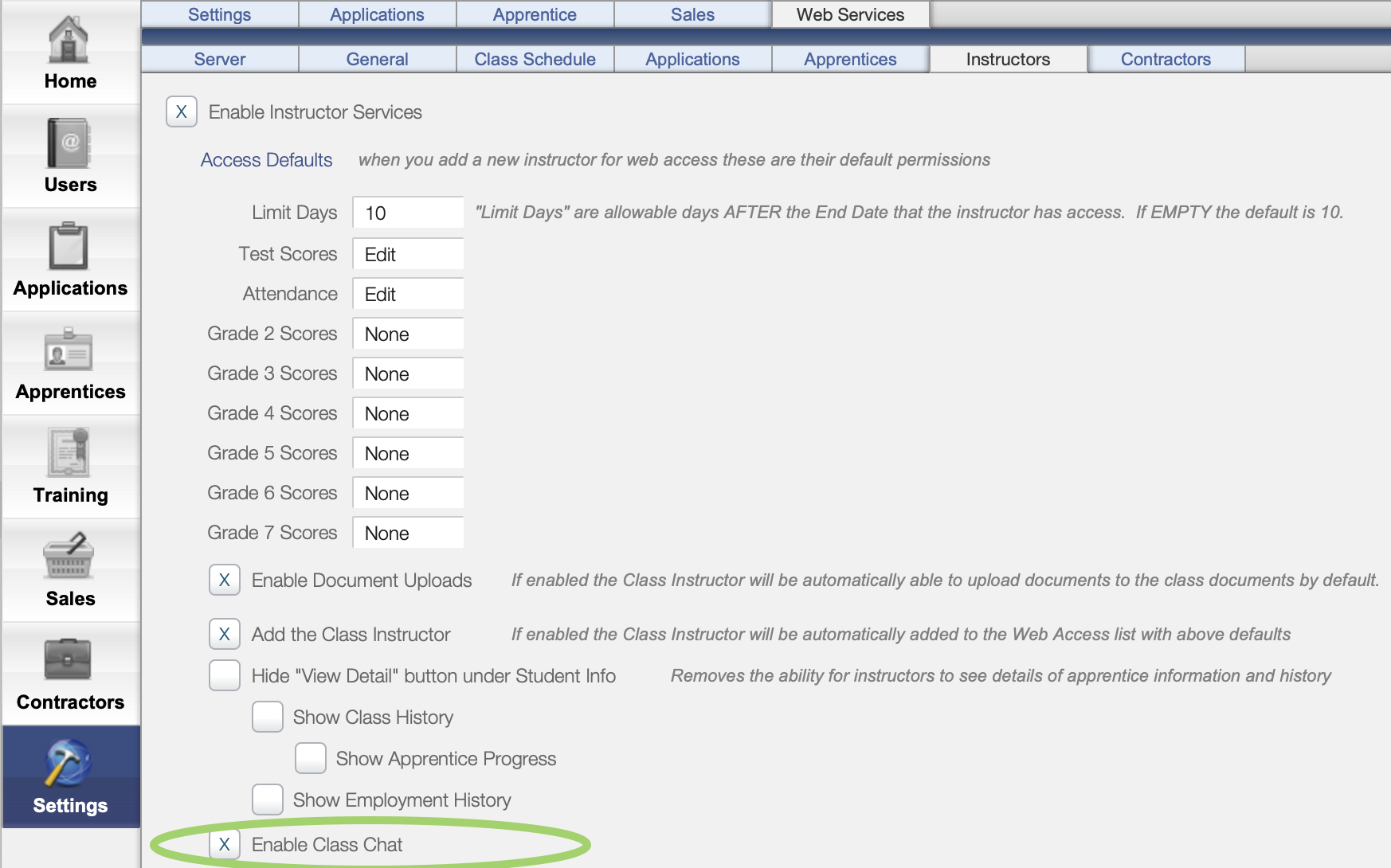Viewport: 1391px width, 868px height.
Task: Open the Class Schedule sub-tab
Action: click(535, 59)
